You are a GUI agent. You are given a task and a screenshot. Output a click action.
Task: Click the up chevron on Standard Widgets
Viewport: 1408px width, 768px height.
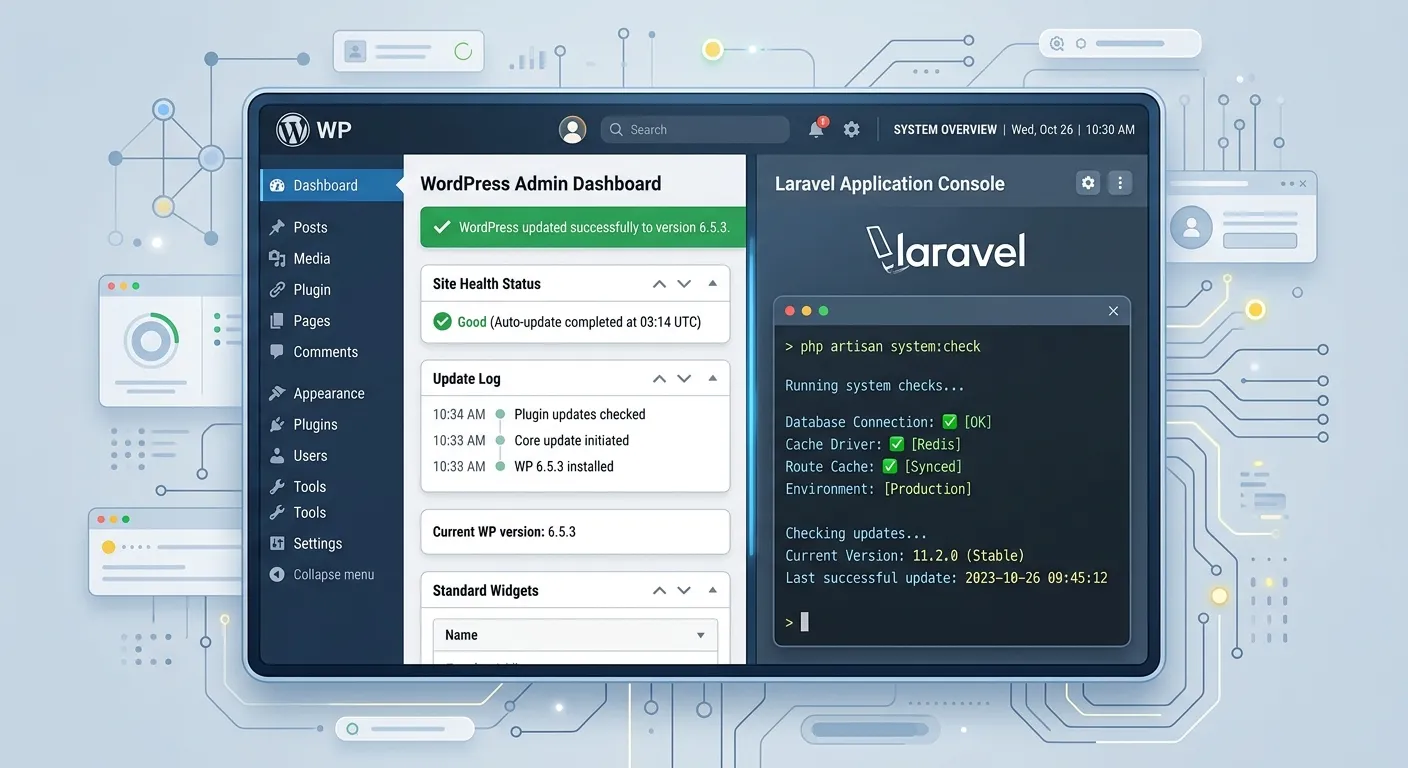click(x=659, y=591)
